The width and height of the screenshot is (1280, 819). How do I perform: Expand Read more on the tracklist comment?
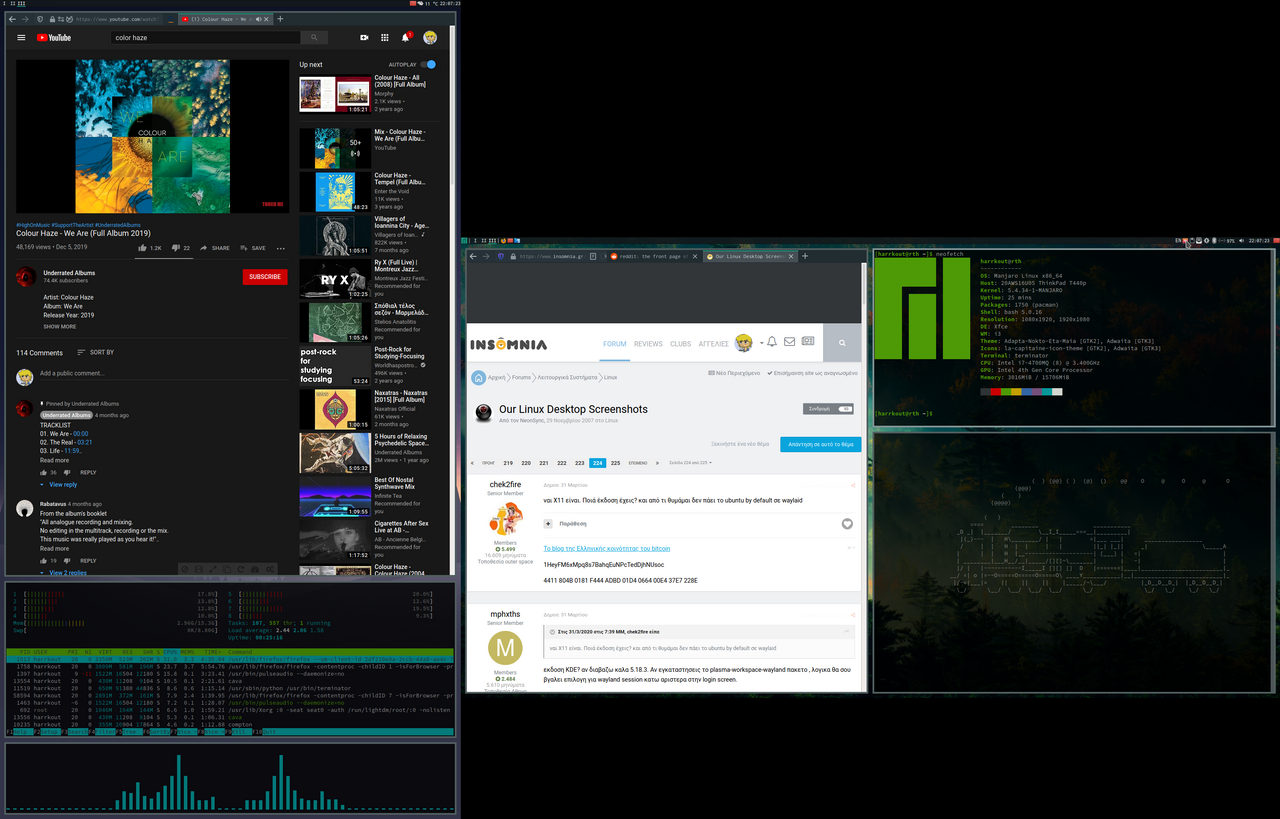(x=55, y=460)
